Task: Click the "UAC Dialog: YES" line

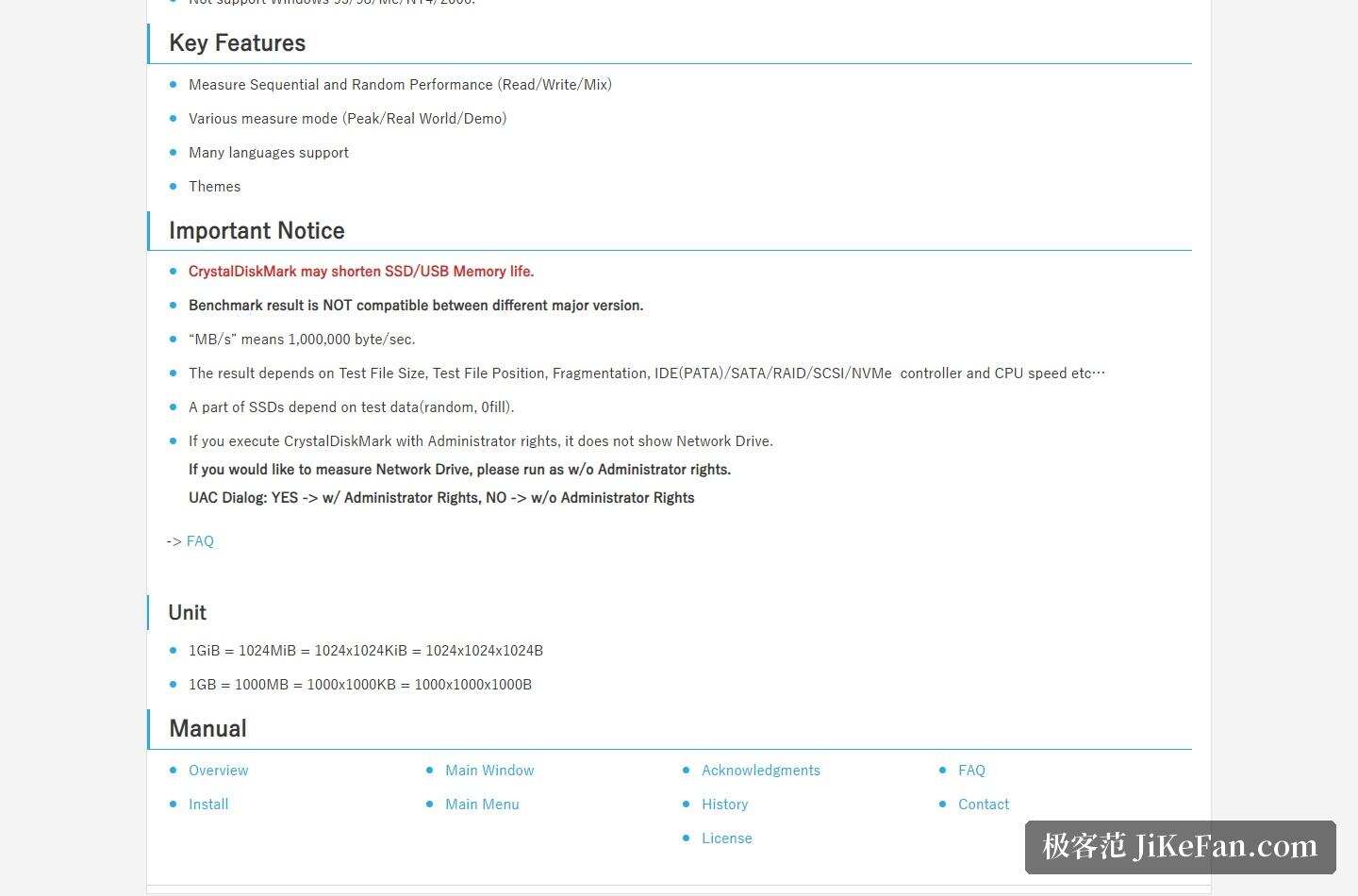Action: coord(441,498)
